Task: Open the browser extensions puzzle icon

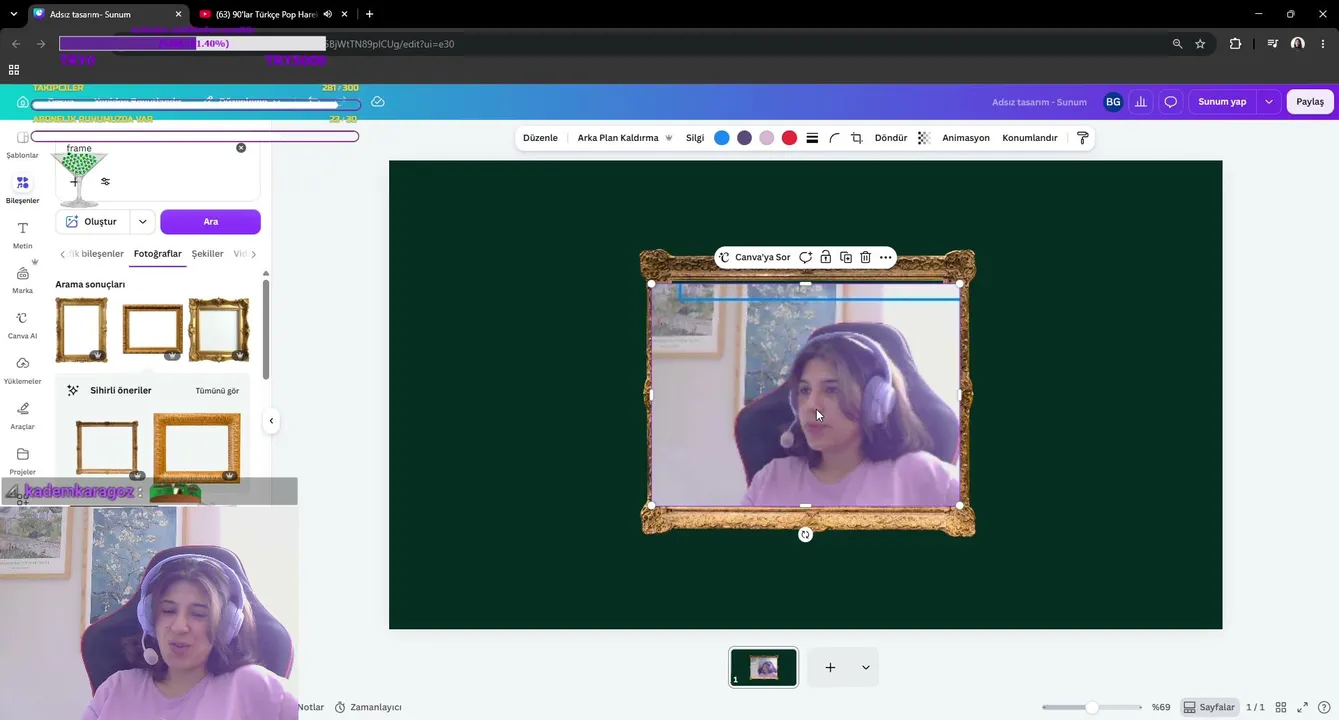Action: click(x=1235, y=44)
